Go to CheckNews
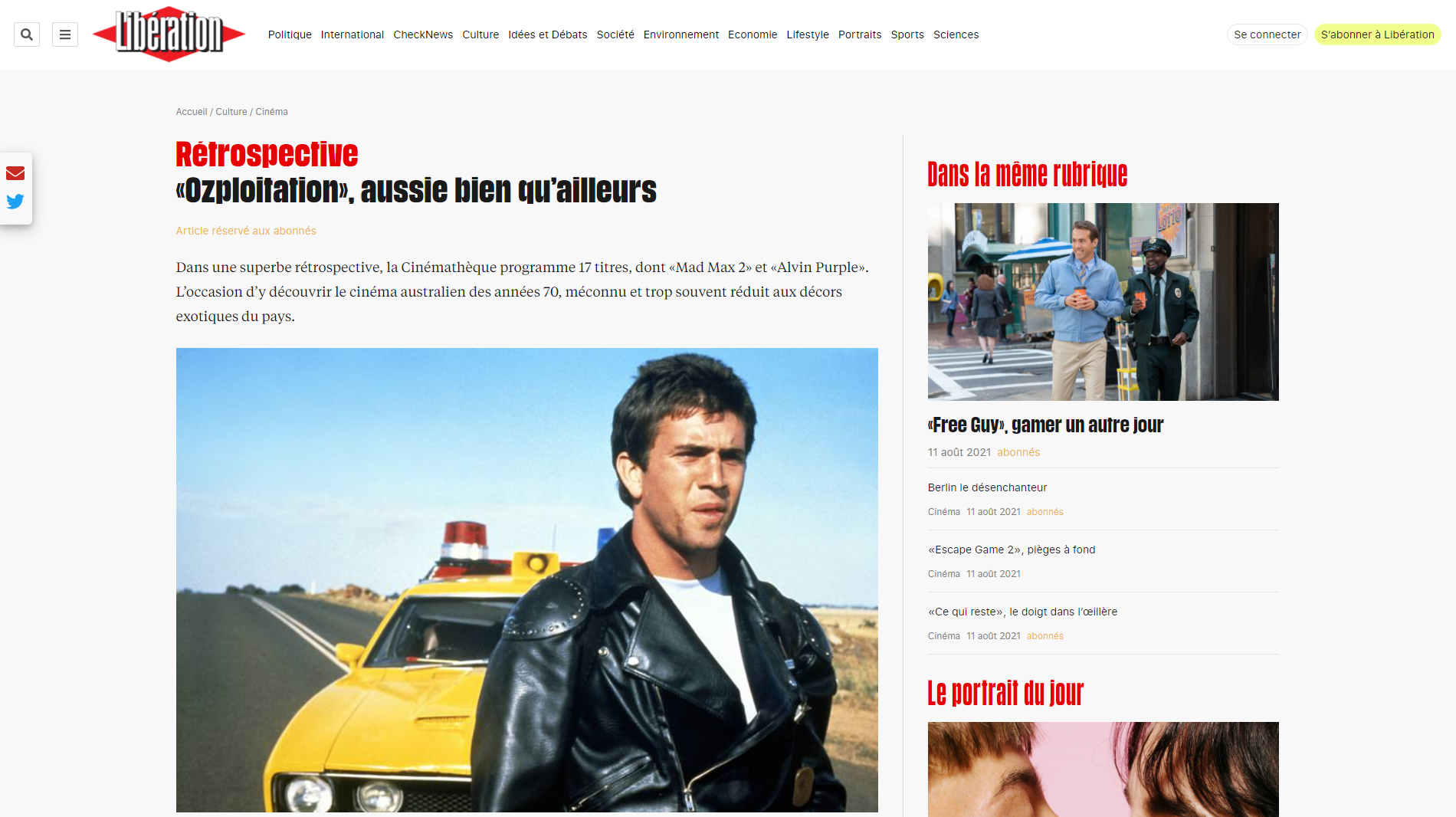1456x817 pixels. [x=423, y=34]
